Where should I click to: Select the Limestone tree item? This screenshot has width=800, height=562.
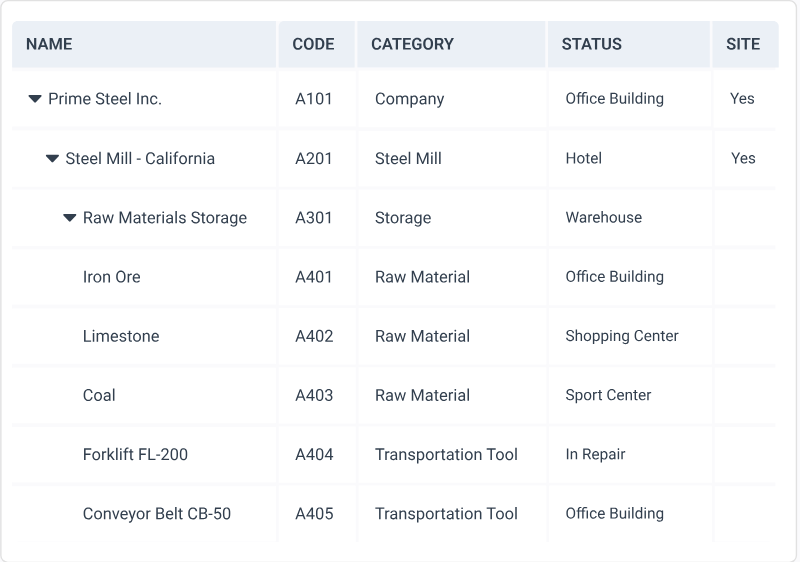[121, 336]
